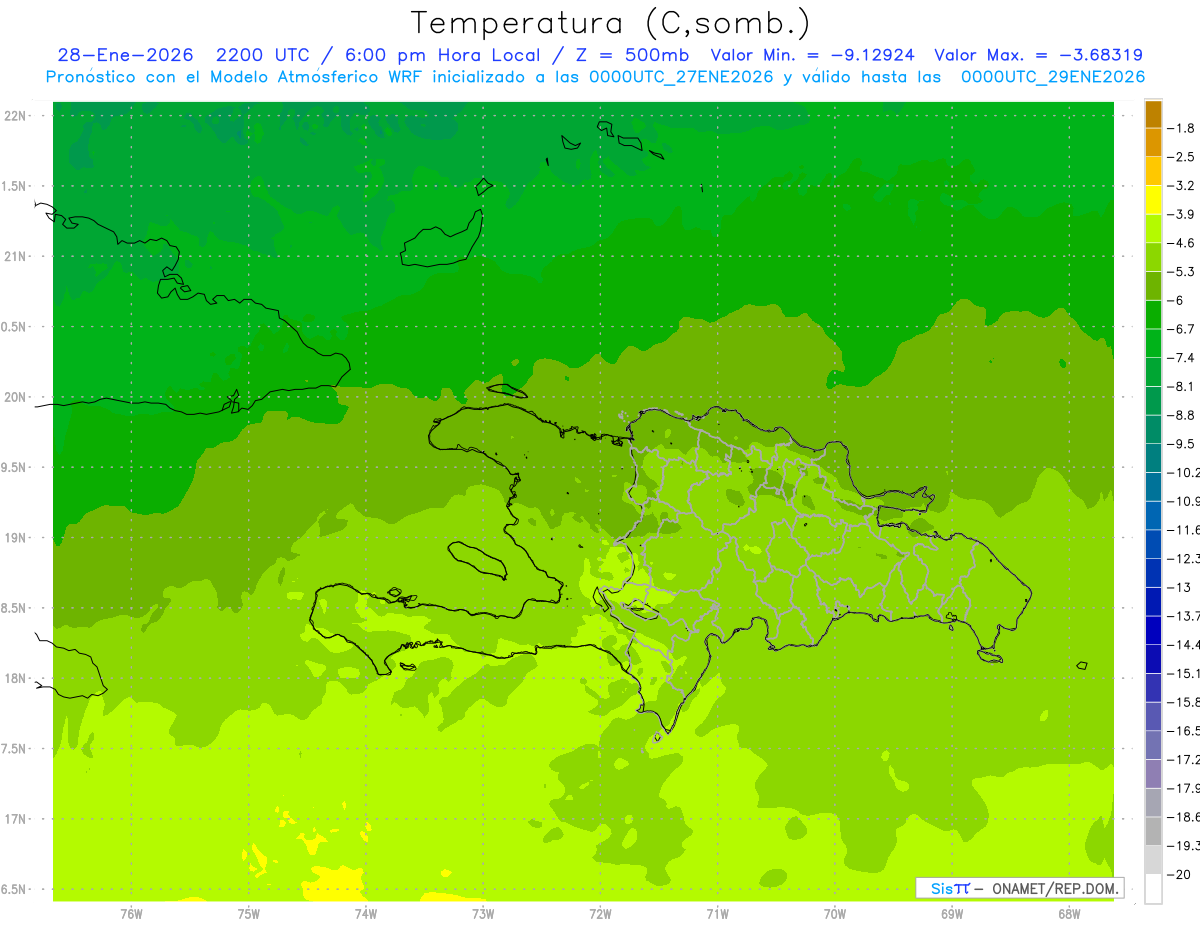Click the '22N' latitude label

(15, 116)
